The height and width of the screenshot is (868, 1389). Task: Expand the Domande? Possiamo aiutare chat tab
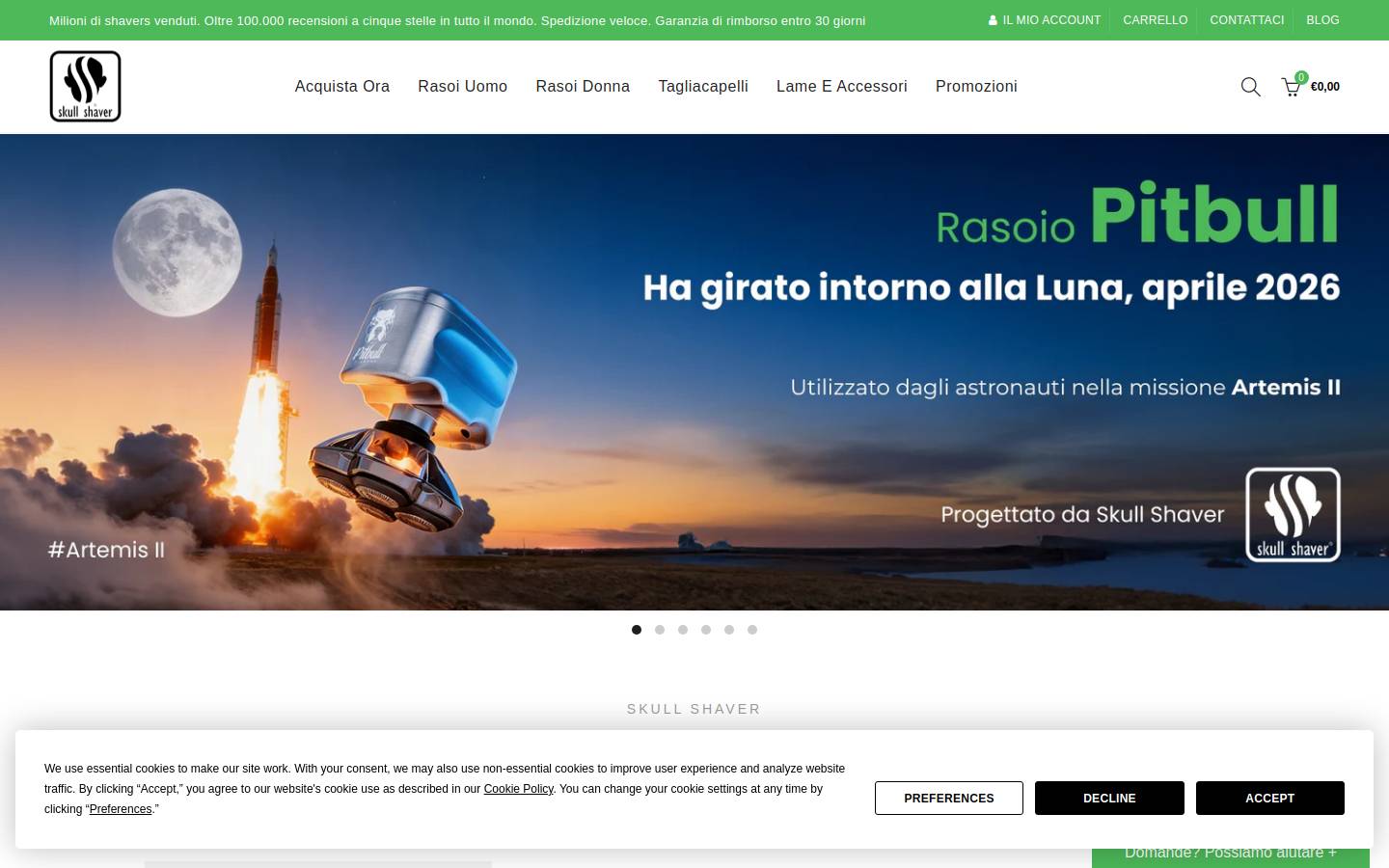tap(1231, 854)
